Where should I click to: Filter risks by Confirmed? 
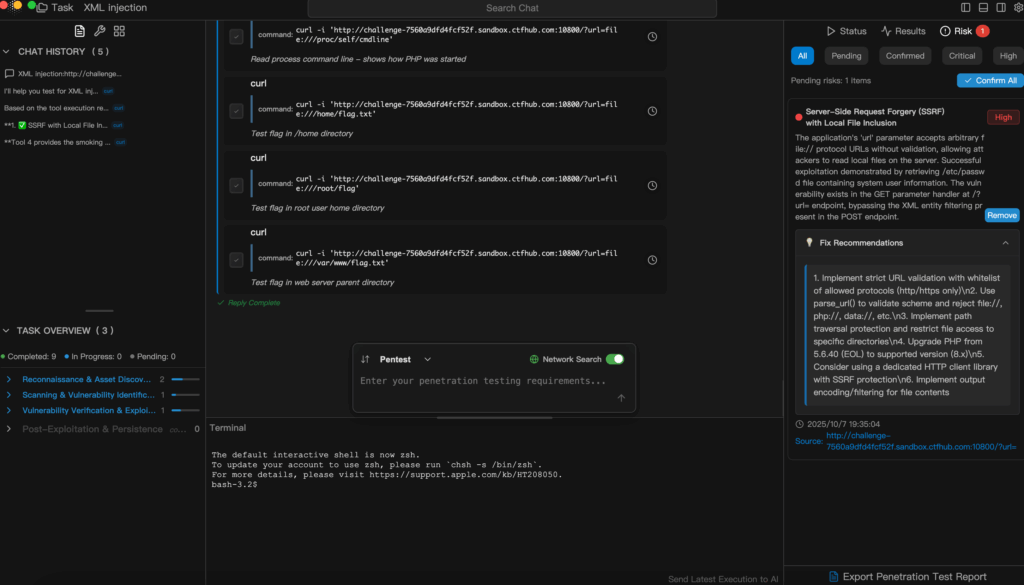(905, 56)
